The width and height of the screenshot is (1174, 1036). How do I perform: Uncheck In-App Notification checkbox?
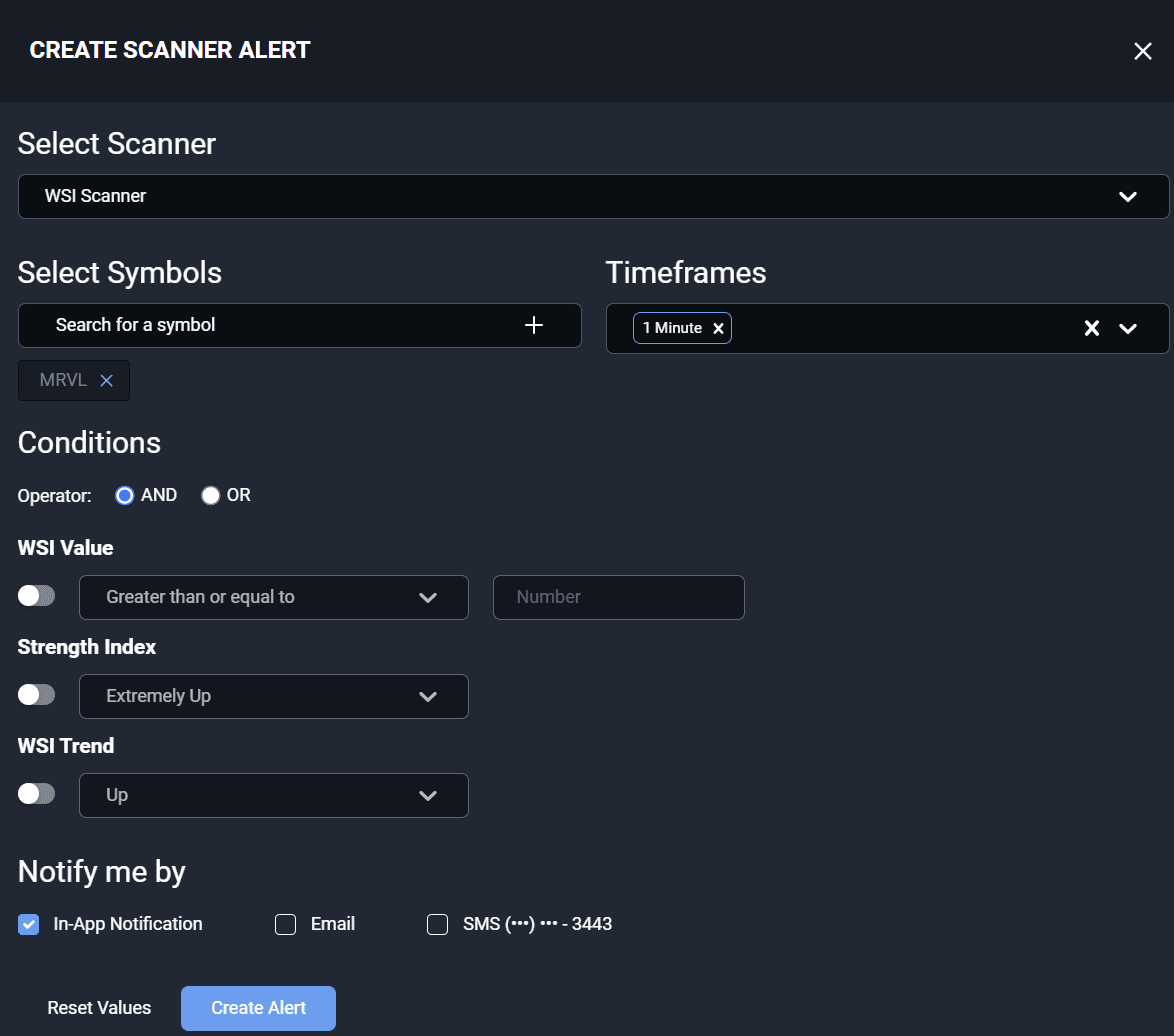point(28,924)
